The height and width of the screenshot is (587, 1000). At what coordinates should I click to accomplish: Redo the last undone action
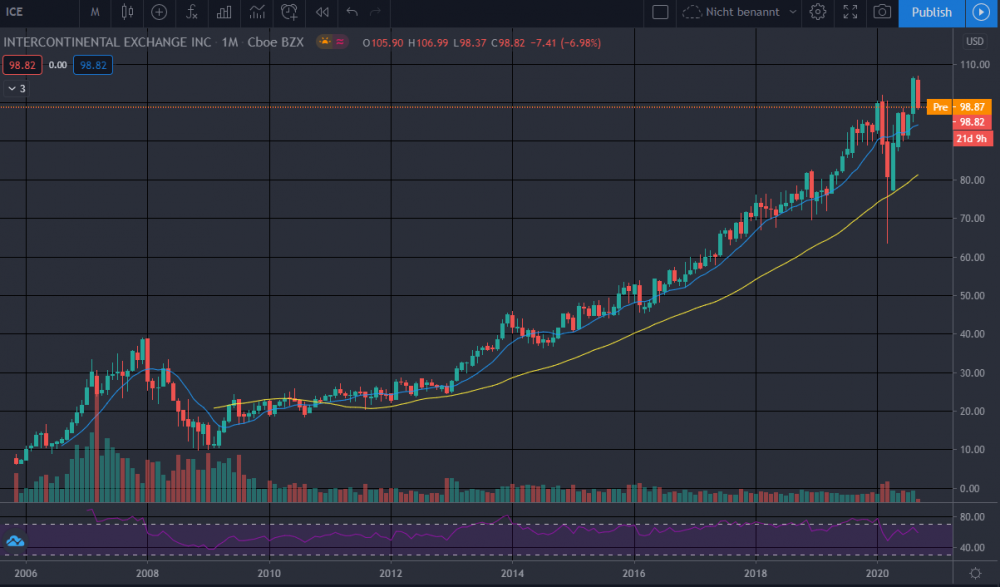376,12
